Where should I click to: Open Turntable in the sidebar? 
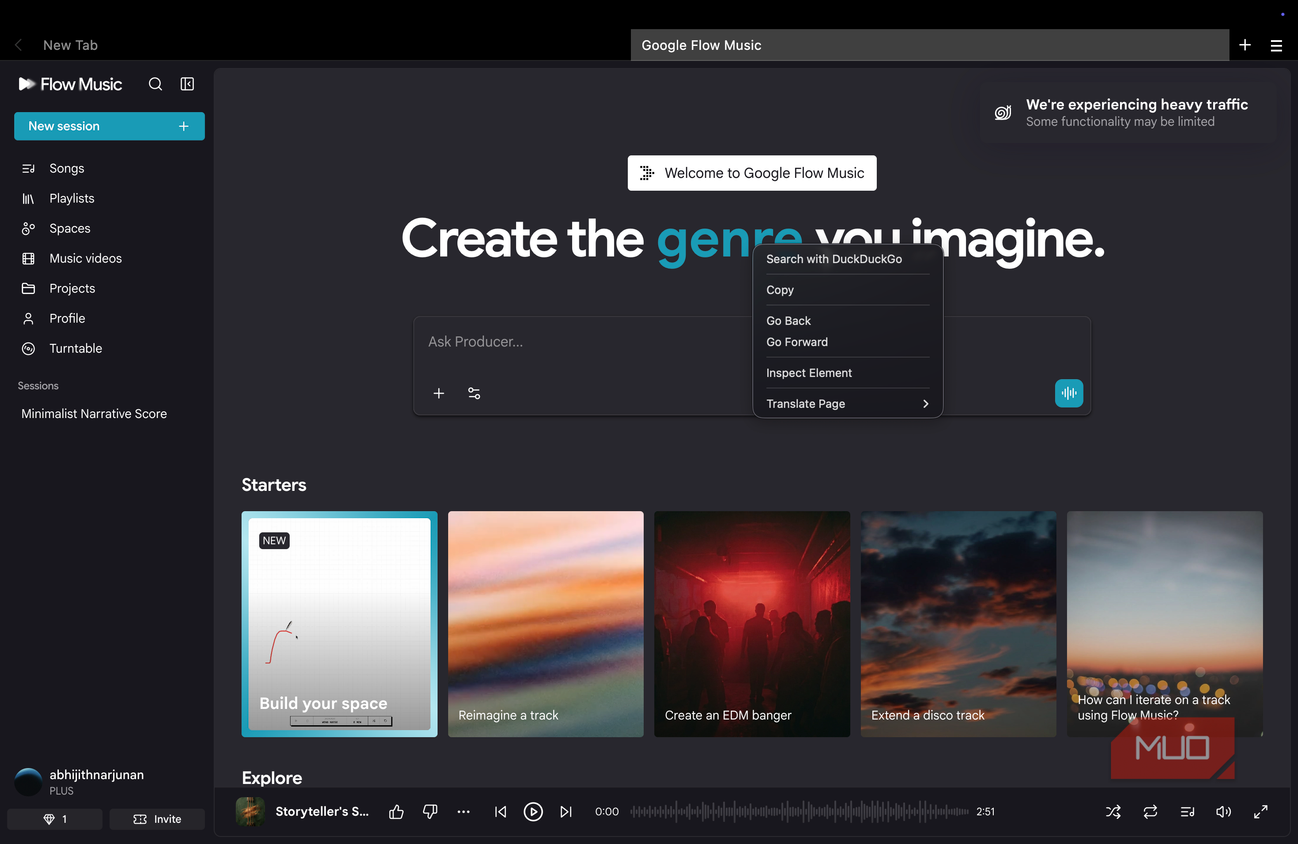point(109,348)
